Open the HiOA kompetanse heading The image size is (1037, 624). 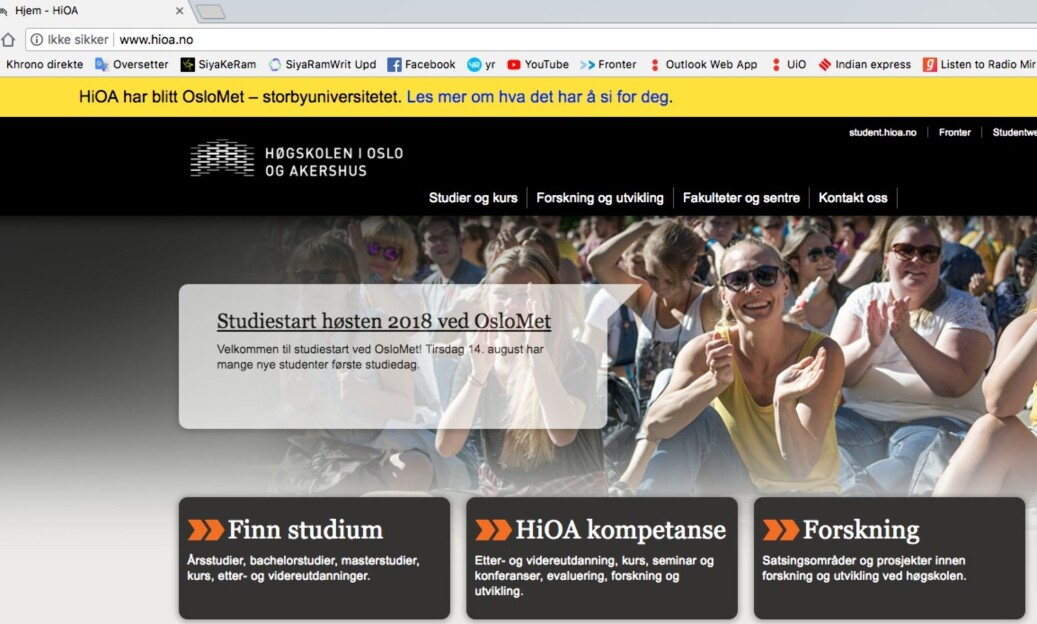[620, 529]
